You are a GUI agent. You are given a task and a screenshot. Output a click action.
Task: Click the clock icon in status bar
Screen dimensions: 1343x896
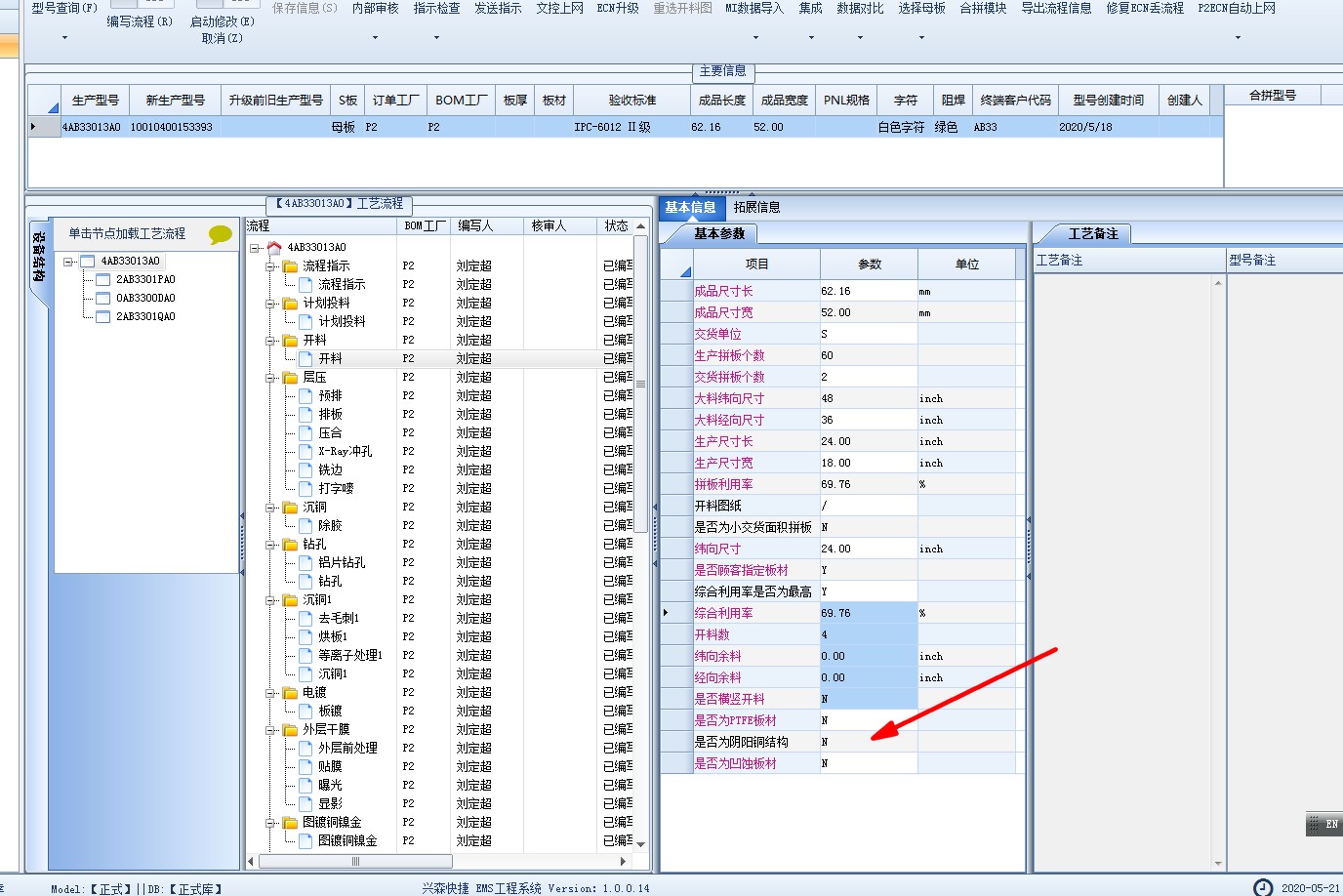pos(1263,887)
